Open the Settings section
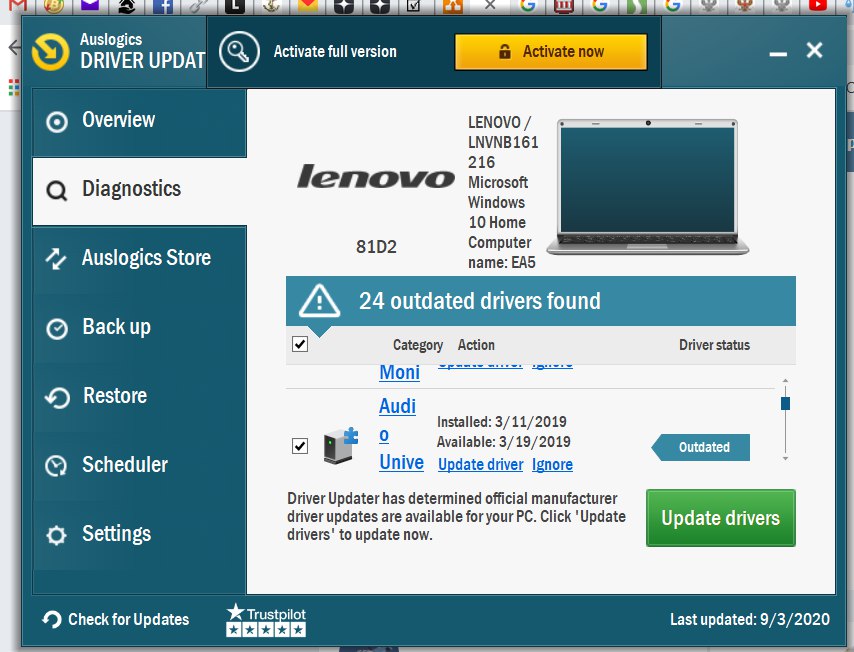The image size is (854, 652). pos(139,535)
